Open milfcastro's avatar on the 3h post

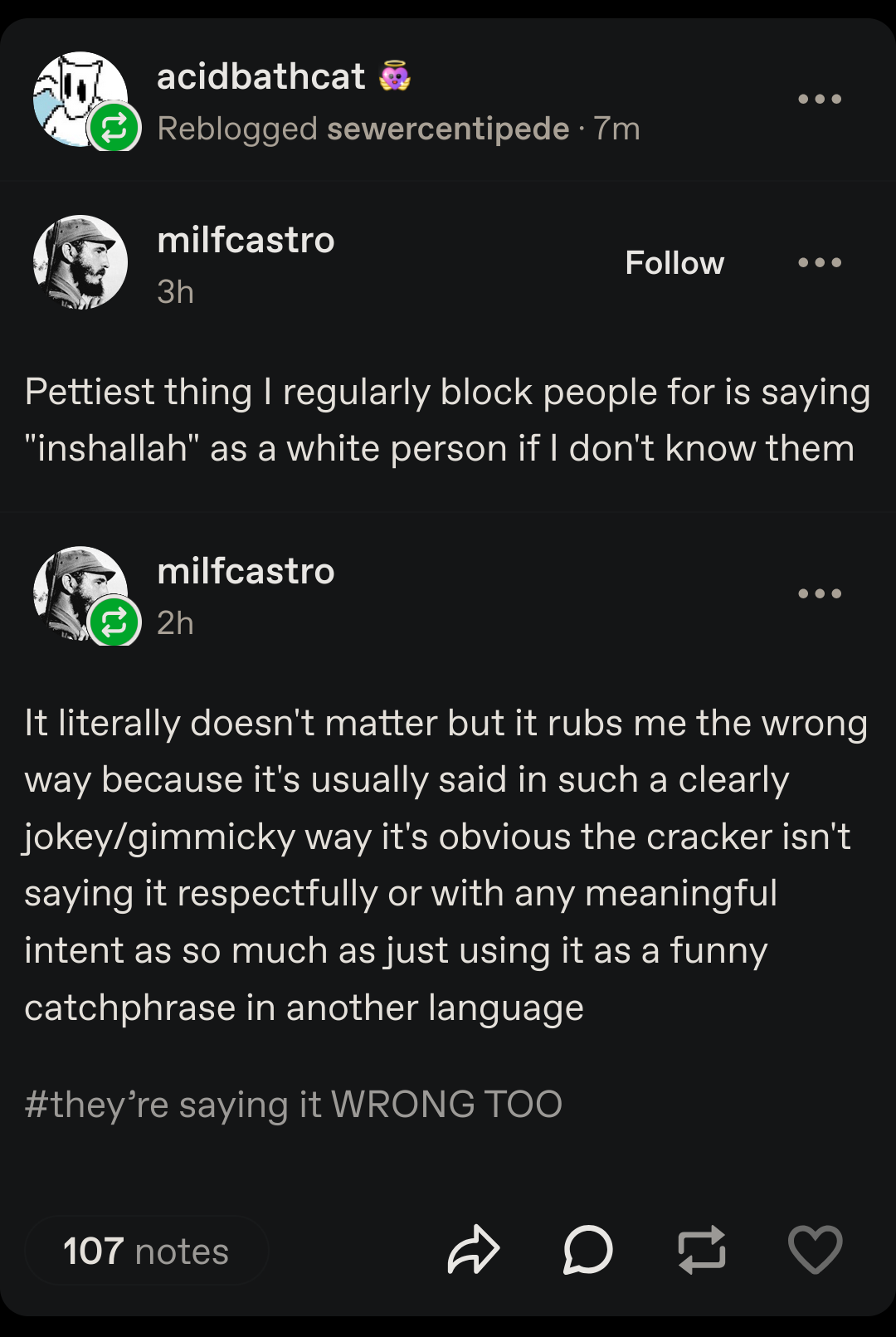tap(80, 262)
